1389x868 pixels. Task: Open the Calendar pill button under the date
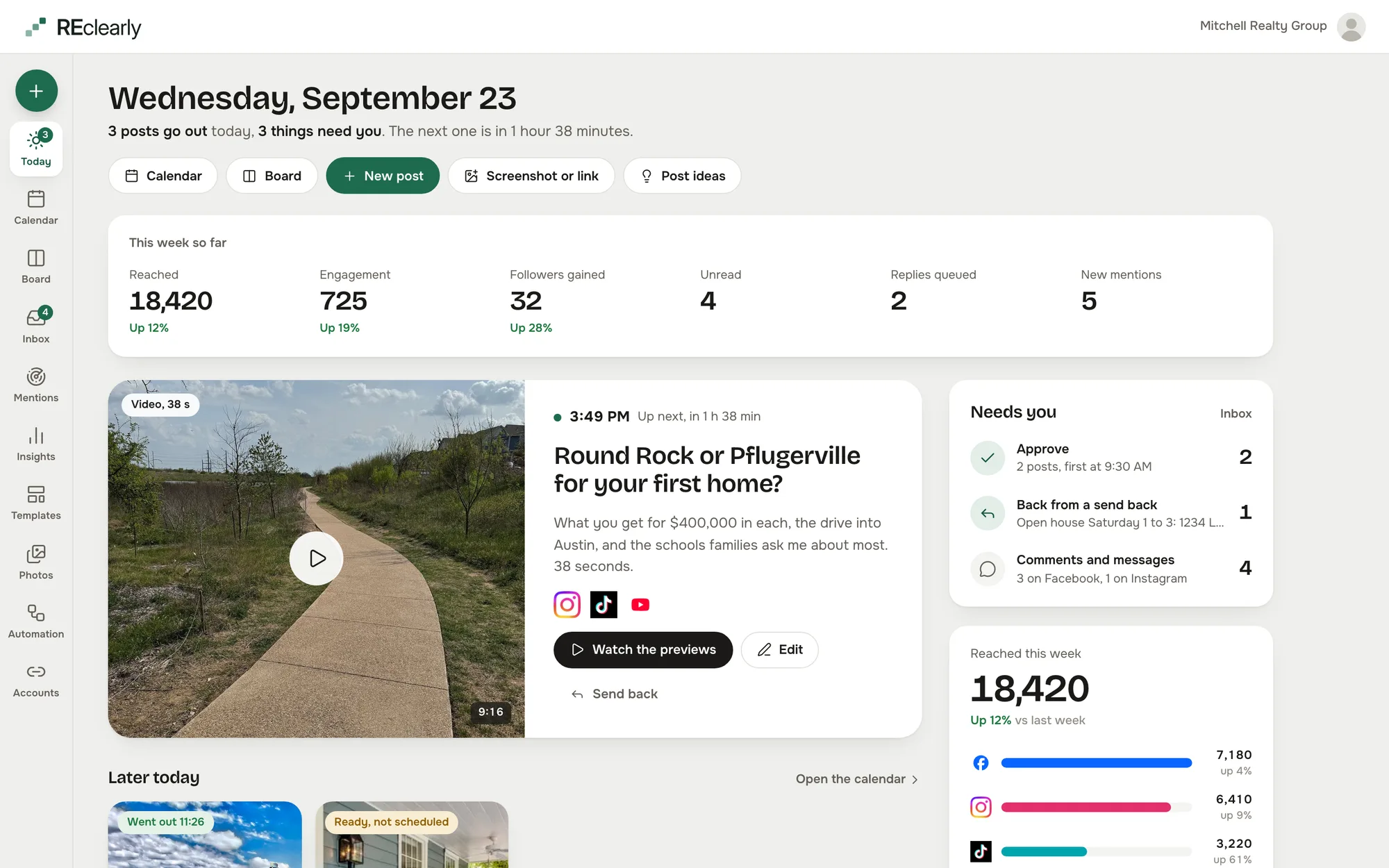pyautogui.click(x=163, y=176)
